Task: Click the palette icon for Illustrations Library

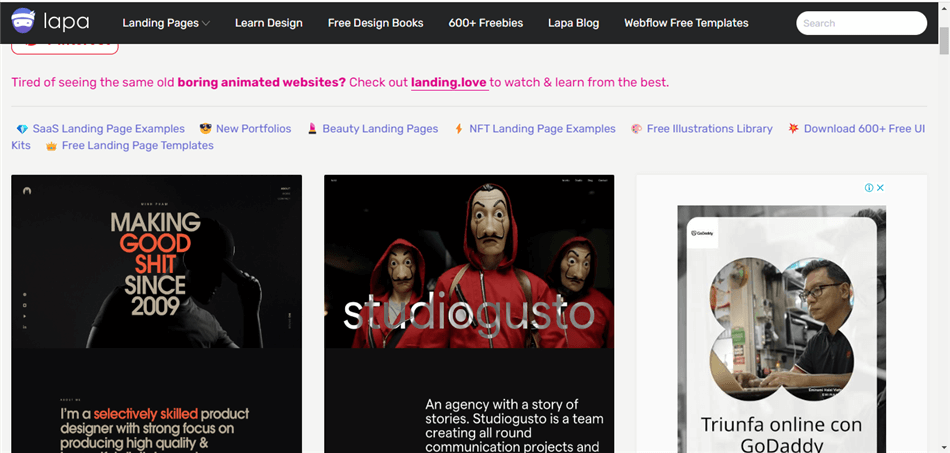Action: [636, 129]
